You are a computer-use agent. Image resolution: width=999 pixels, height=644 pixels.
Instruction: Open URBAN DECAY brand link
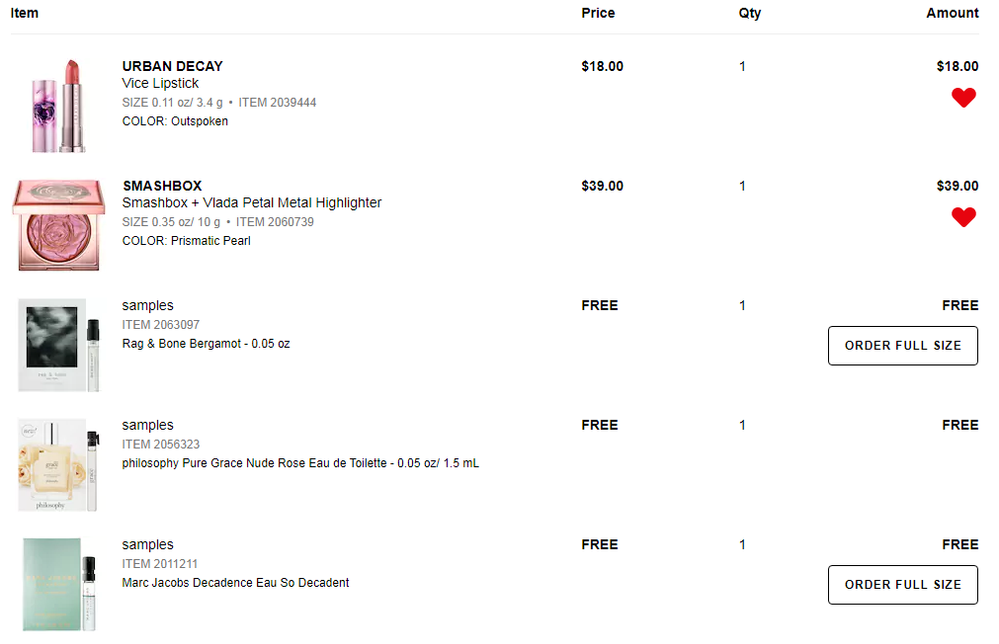tap(172, 66)
